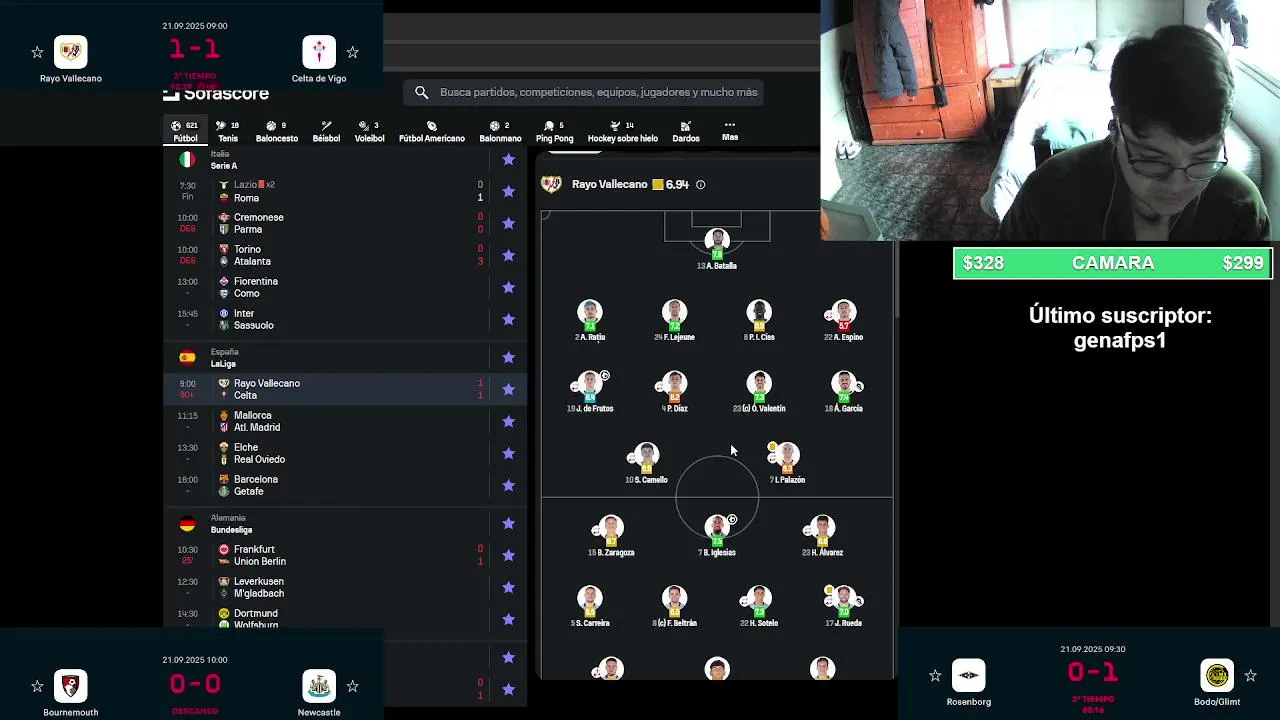Toggle favorite star for Inter vs Sassuolo
This screenshot has width=1280, height=720.
tap(509, 319)
